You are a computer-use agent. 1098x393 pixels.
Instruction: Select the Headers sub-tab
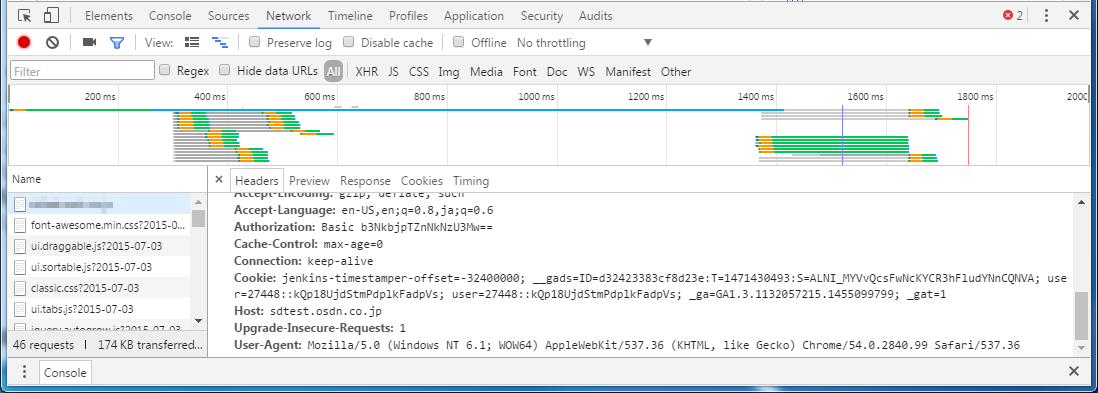[x=256, y=181]
